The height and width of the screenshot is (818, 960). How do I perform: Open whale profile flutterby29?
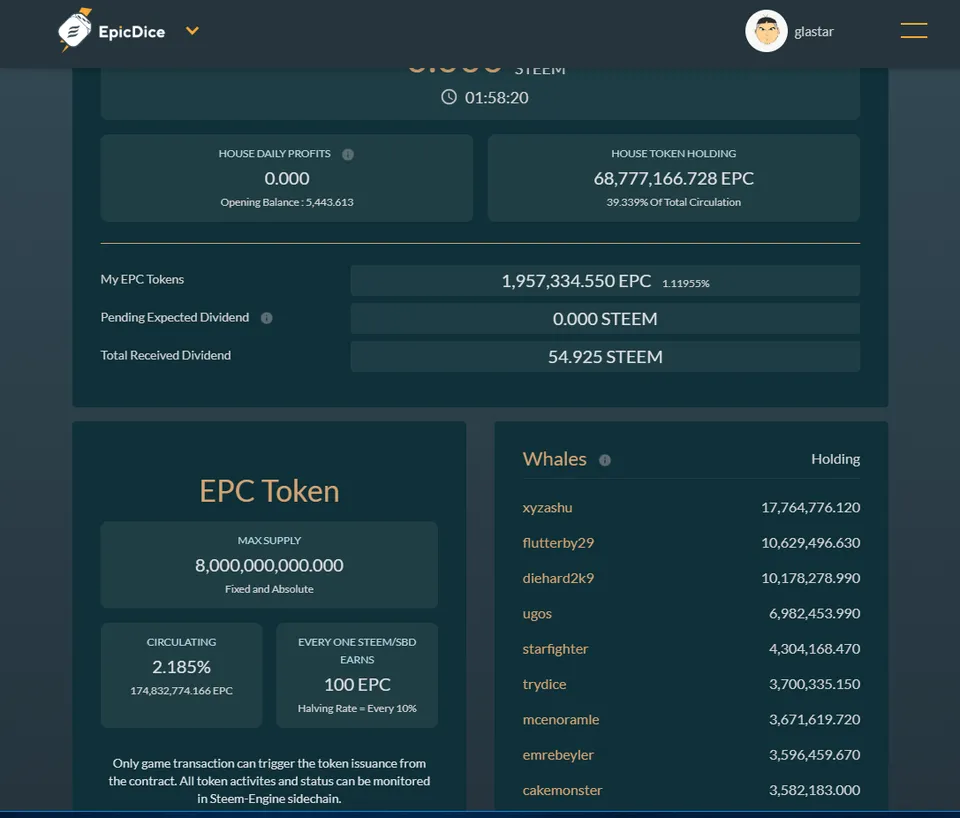(x=558, y=543)
